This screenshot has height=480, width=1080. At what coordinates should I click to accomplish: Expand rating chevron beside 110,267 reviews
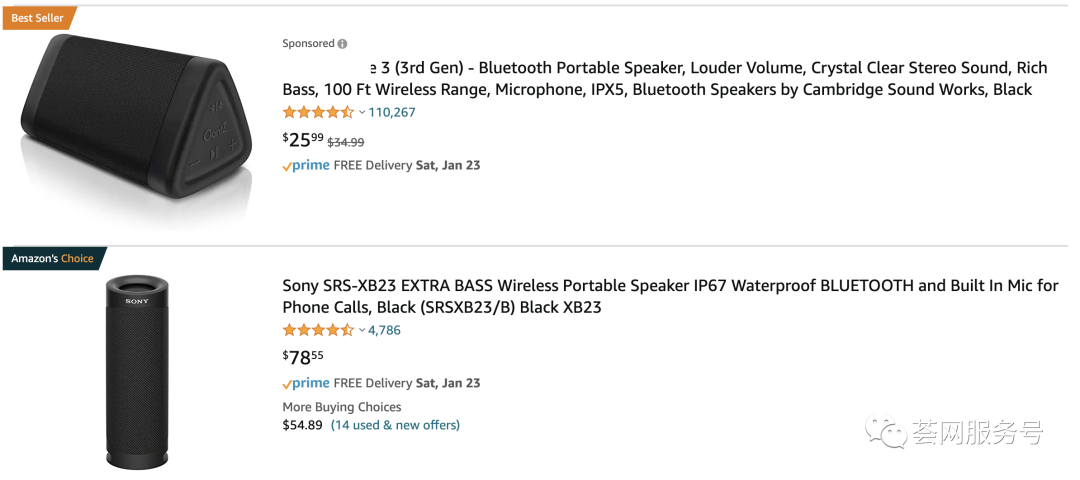pos(362,112)
